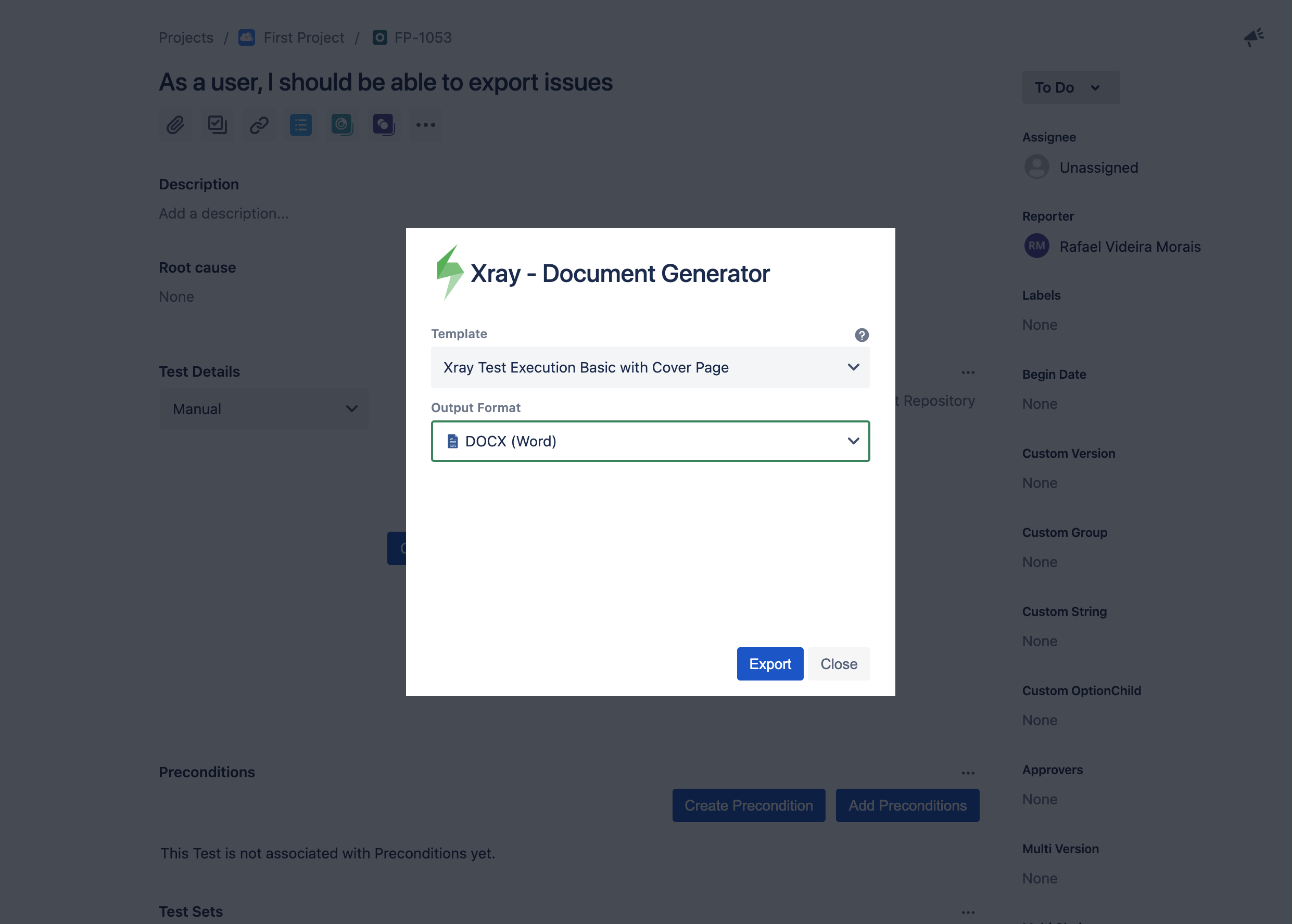This screenshot has width=1292, height=924.
Task: Open Test Sets section ellipsis menu
Action: [x=968, y=913]
